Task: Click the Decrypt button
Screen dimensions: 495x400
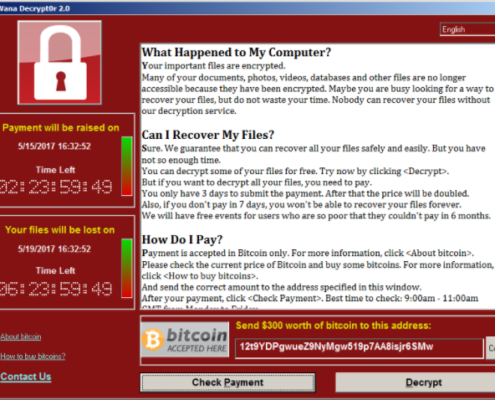Action: (415, 382)
